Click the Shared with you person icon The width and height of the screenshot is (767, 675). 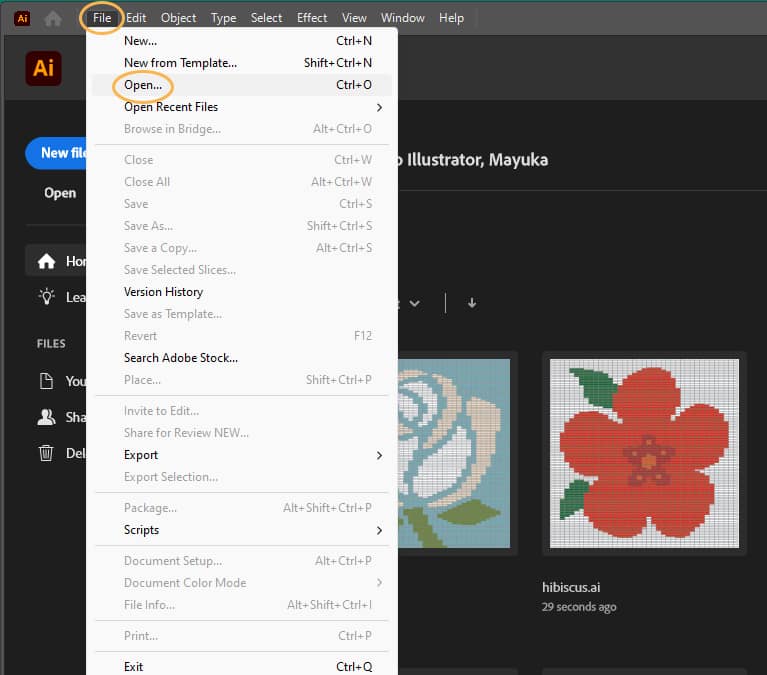pyautogui.click(x=46, y=417)
